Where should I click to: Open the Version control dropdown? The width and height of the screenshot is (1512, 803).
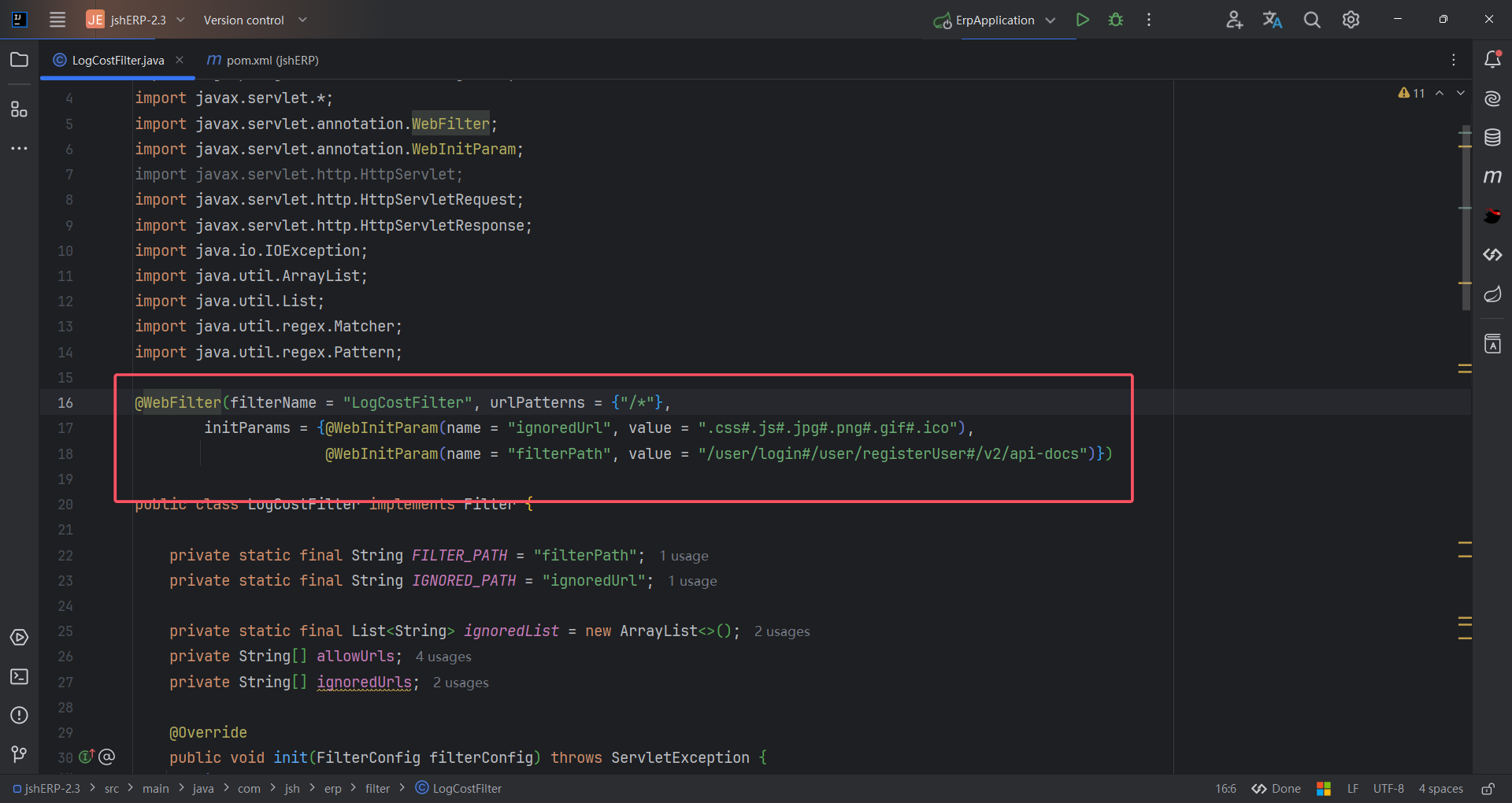(x=254, y=20)
